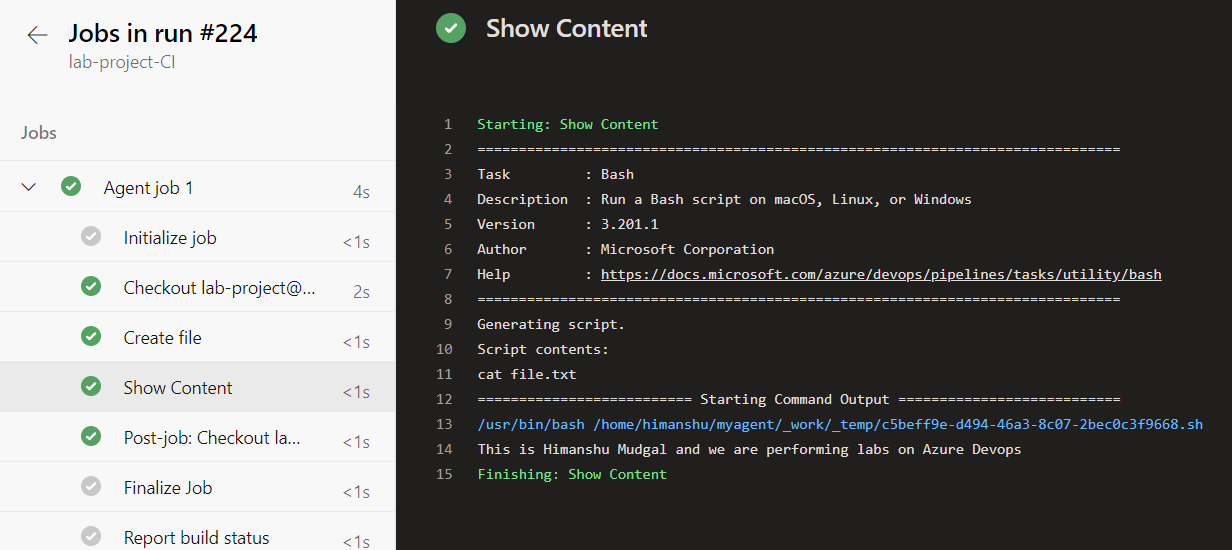
Task: Click Checkout lab-project green check icon
Action: [x=91, y=286]
